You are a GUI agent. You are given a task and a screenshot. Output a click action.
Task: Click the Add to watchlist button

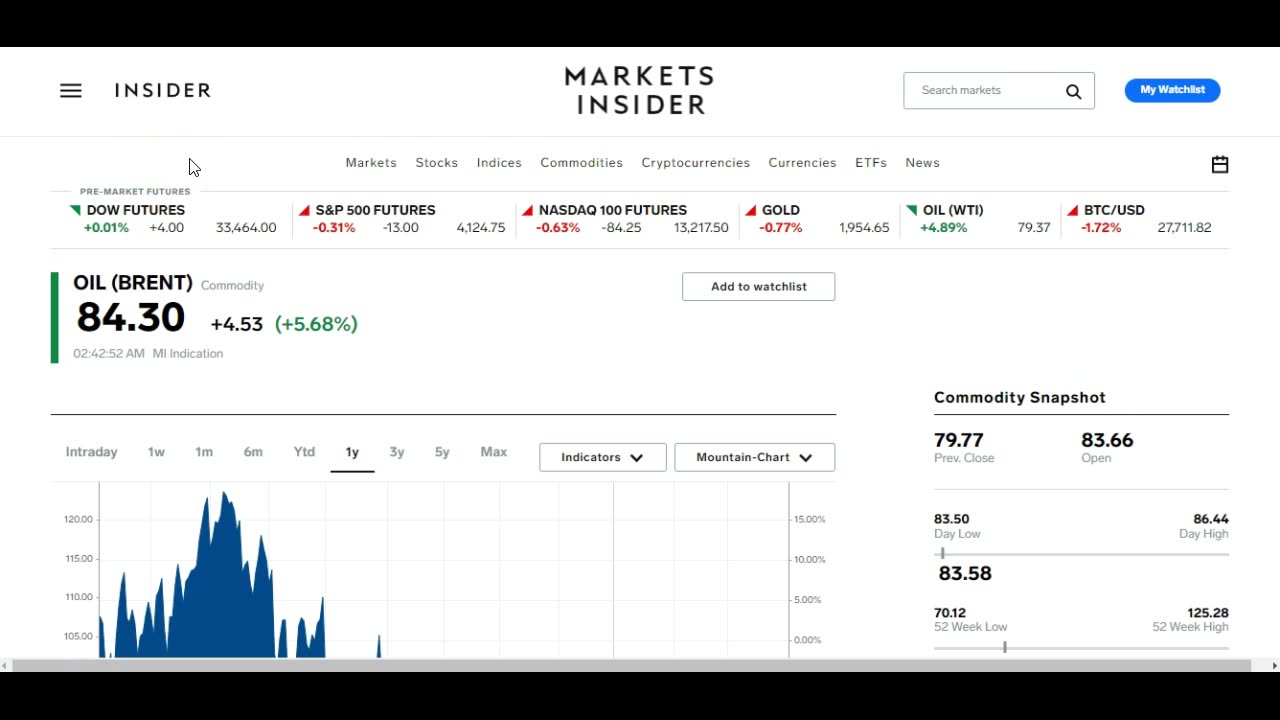(x=758, y=286)
